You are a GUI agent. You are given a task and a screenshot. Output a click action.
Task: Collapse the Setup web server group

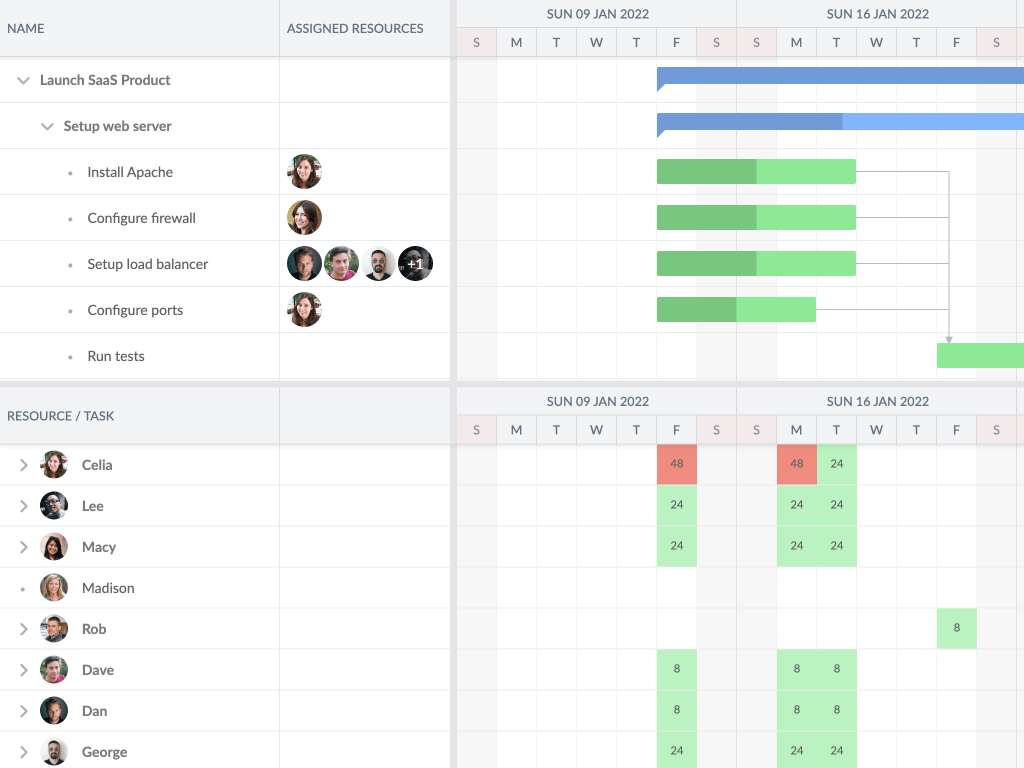tap(47, 126)
